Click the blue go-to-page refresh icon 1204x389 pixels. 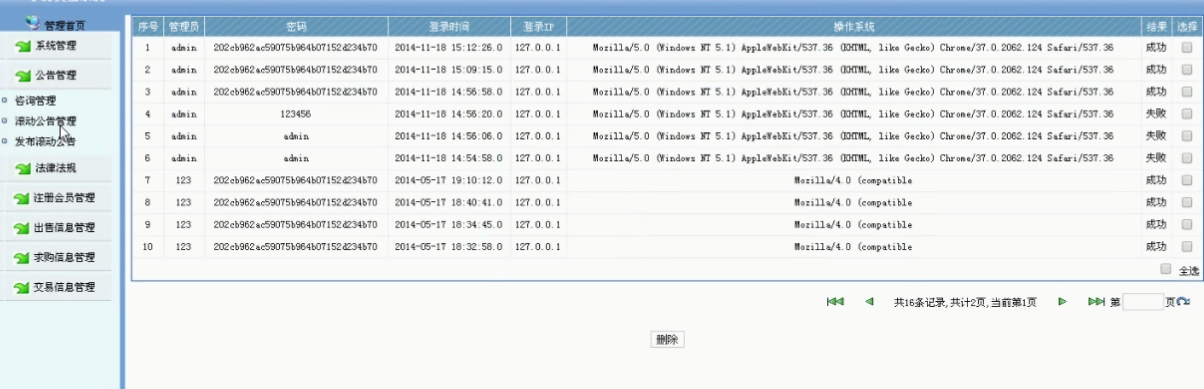[x=1183, y=302]
